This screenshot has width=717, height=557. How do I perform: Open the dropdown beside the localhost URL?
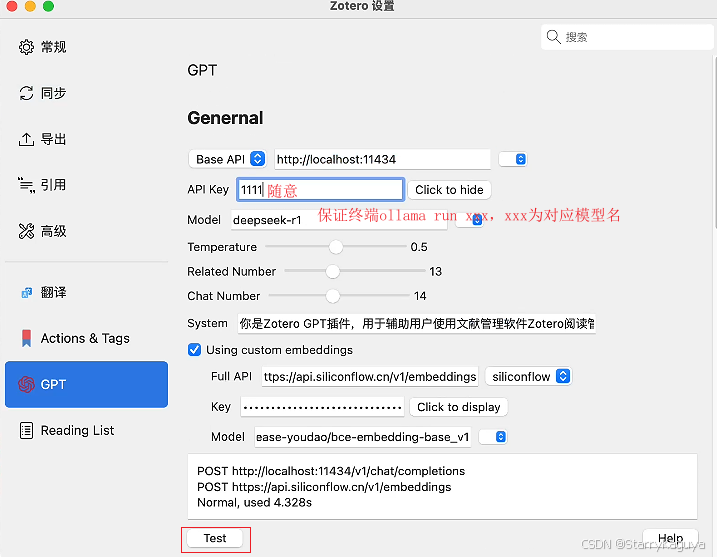[513, 159]
